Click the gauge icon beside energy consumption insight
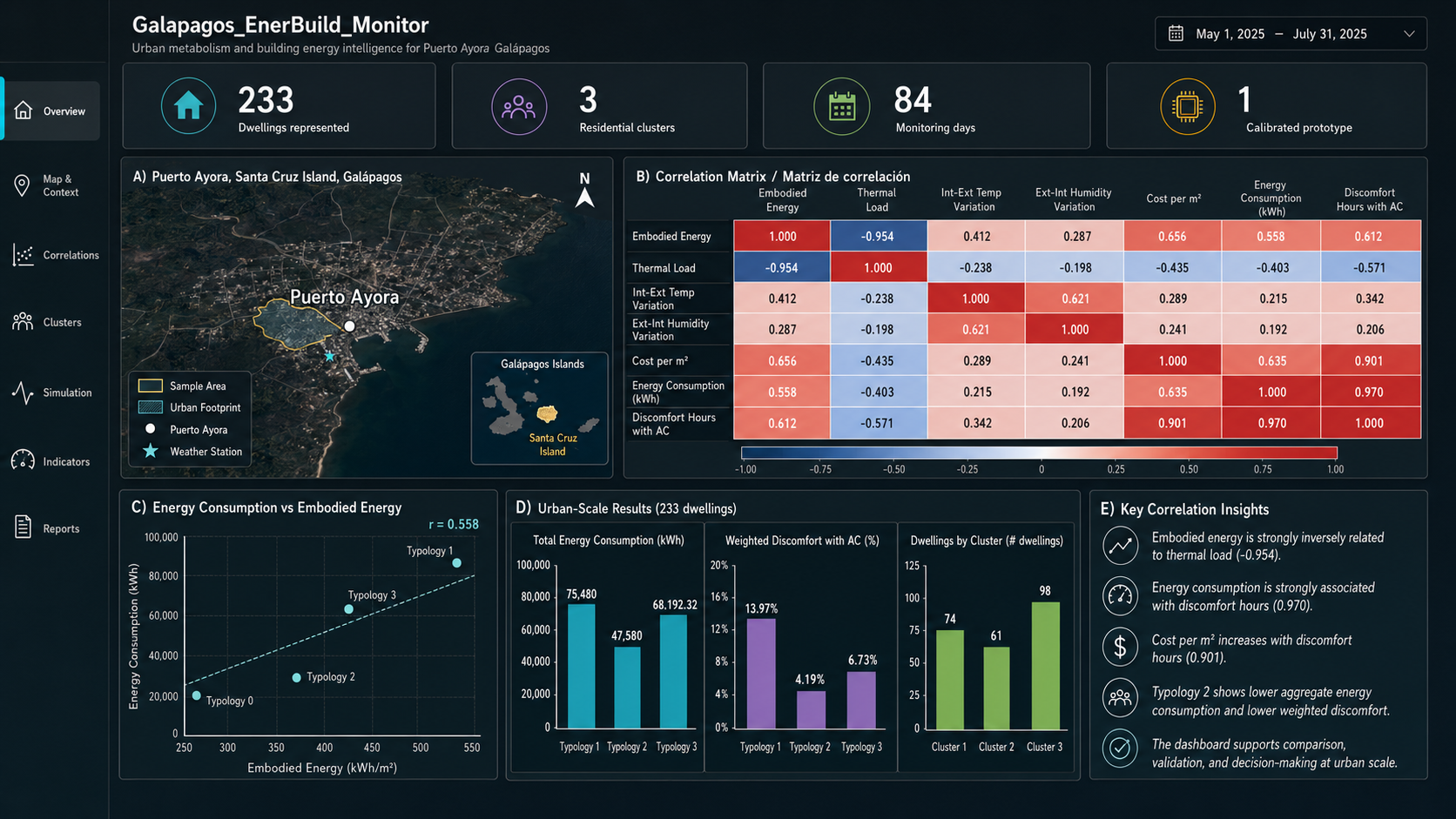1456x819 pixels. click(1120, 596)
